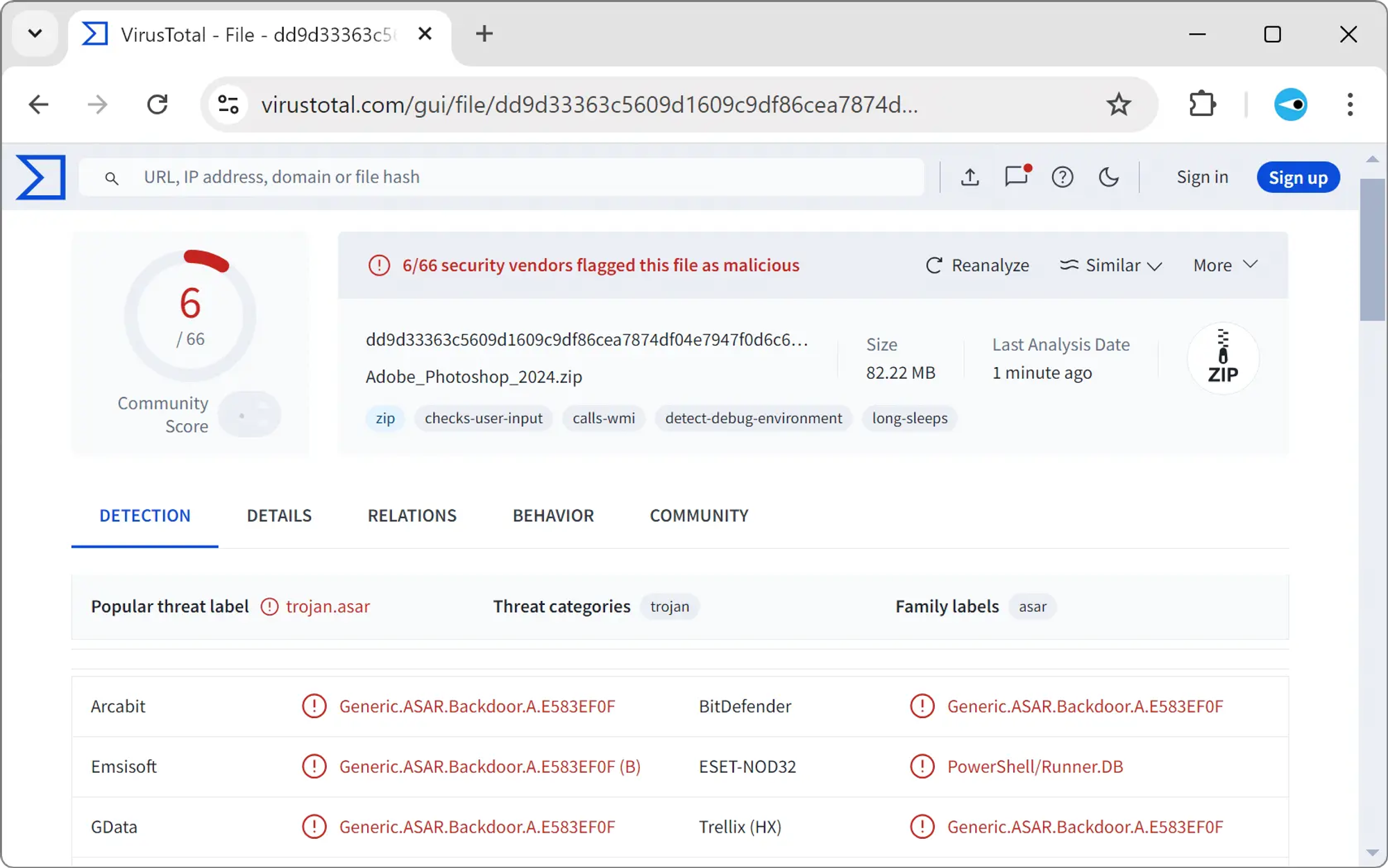Click the search magnifier icon
This screenshot has width=1388, height=868.
coord(111,178)
